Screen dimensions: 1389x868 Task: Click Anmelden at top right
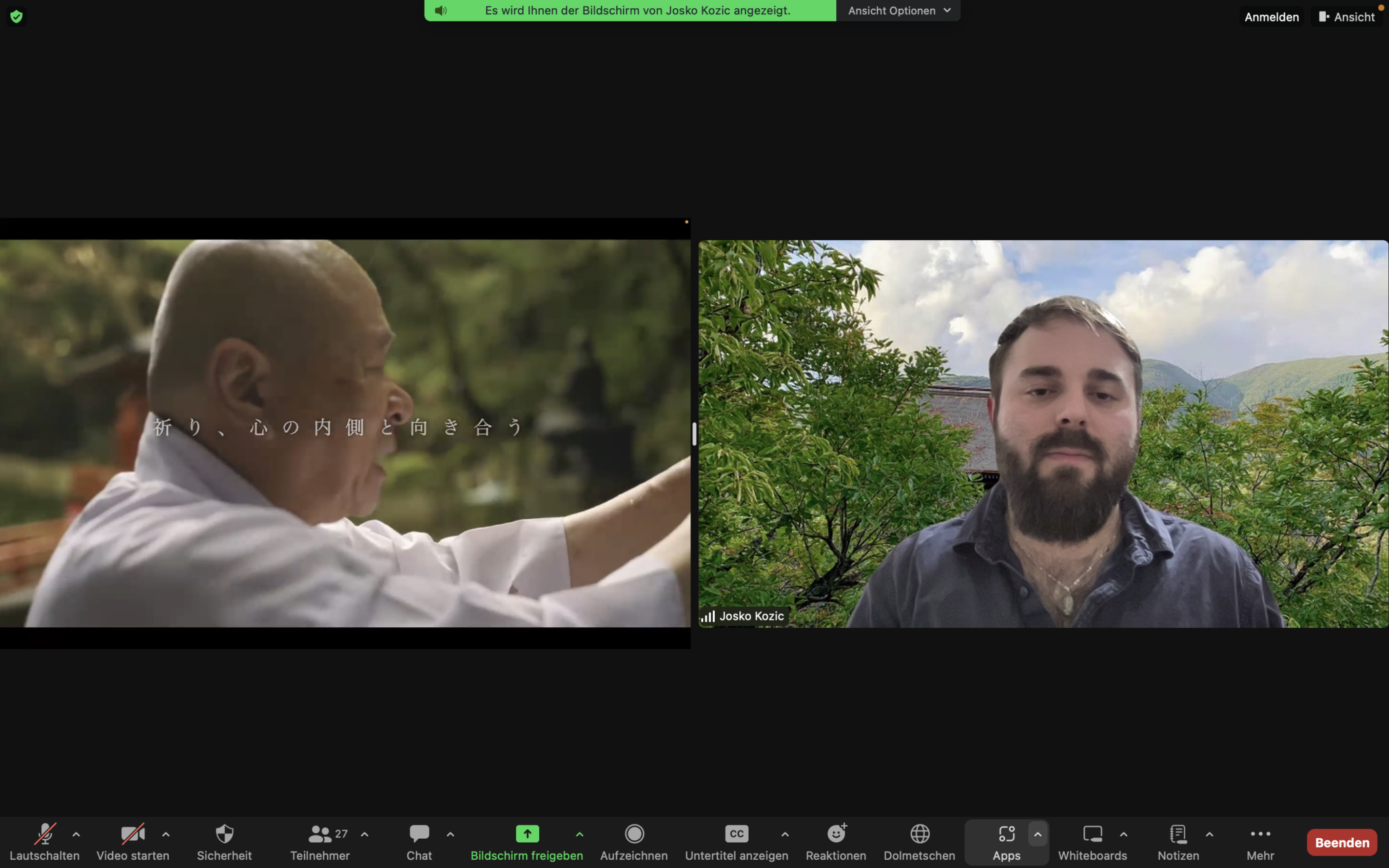click(x=1272, y=17)
